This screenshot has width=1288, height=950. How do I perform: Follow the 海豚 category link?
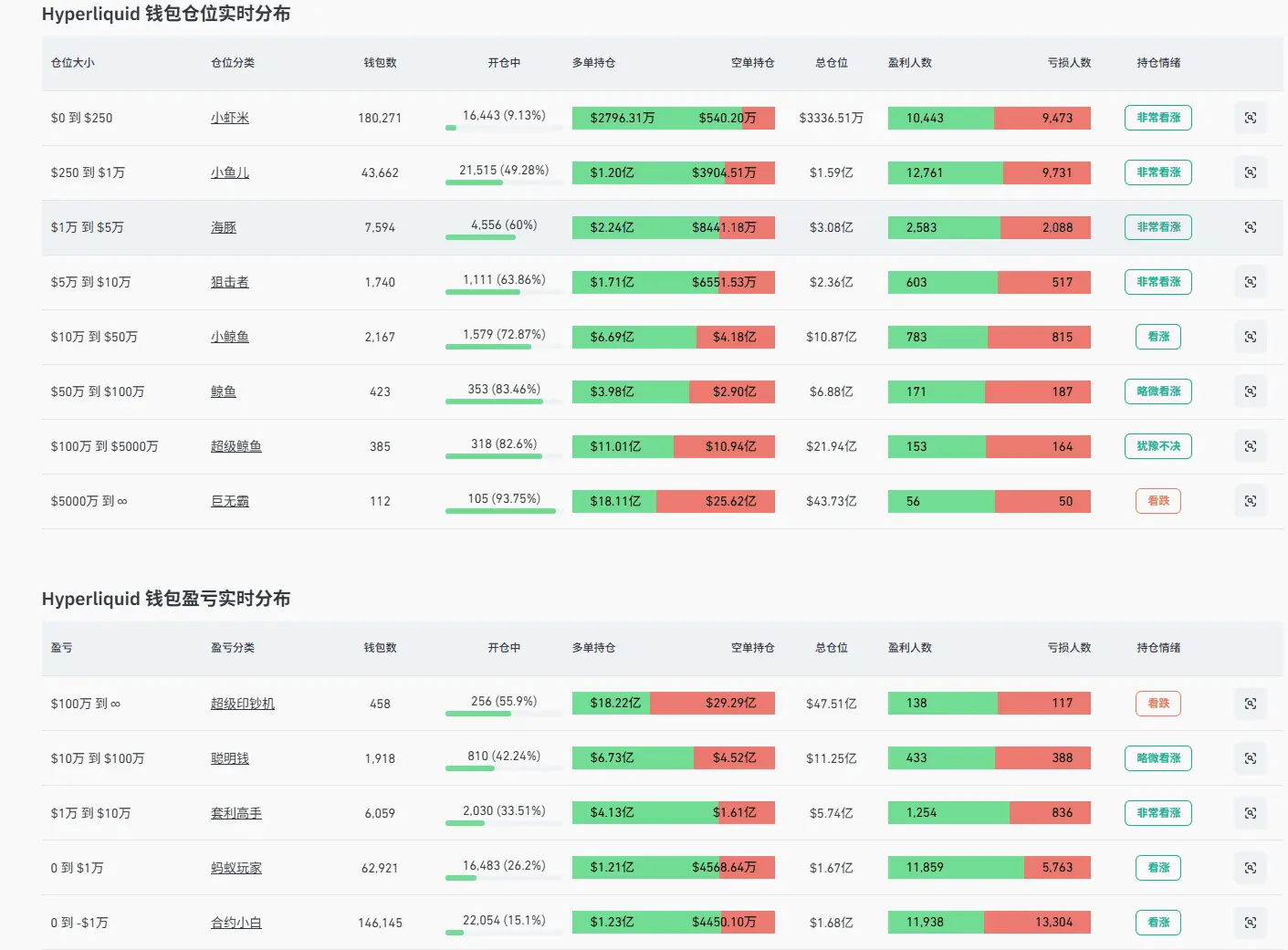[x=224, y=227]
